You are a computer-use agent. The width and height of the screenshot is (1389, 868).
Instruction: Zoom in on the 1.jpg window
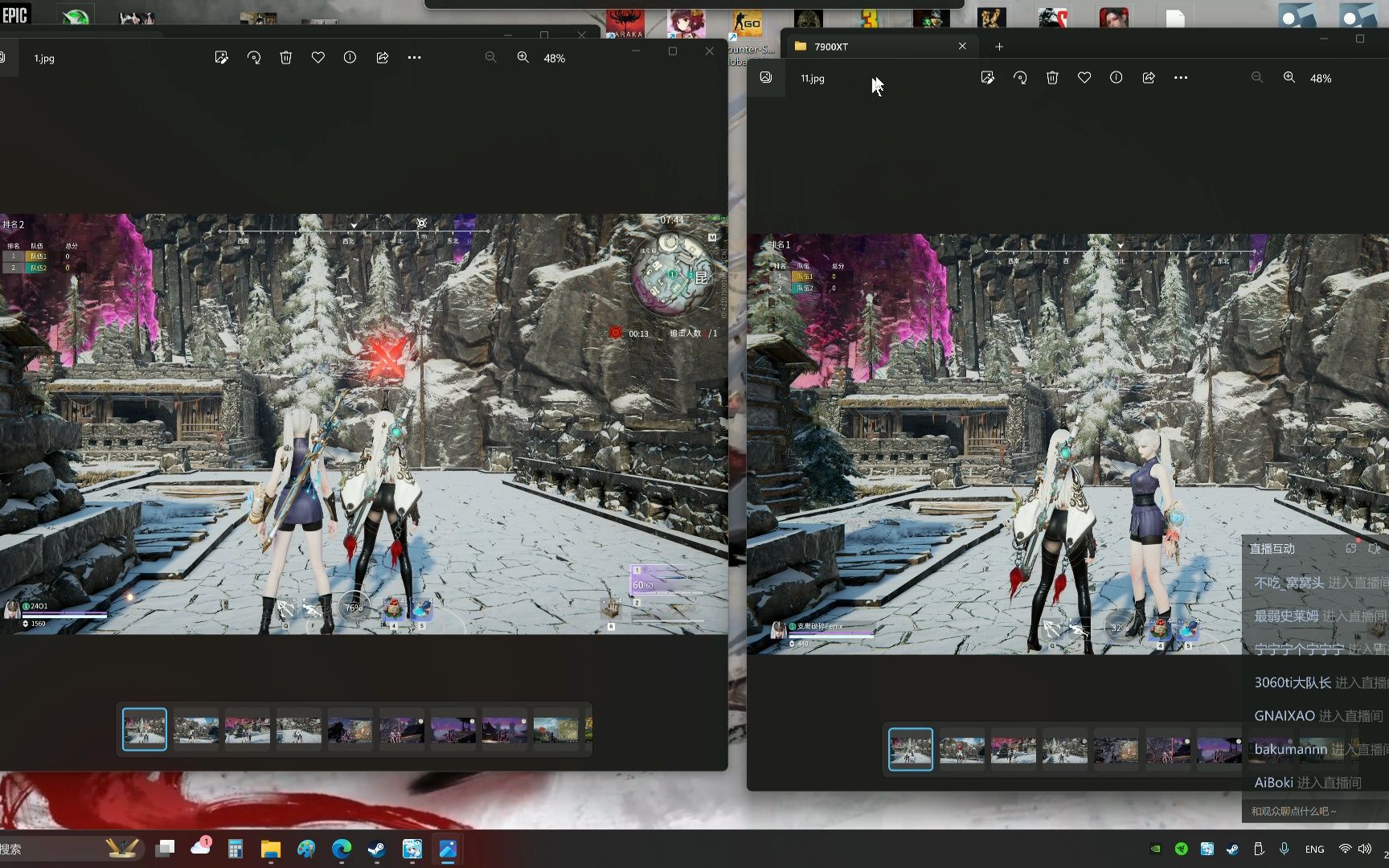(522, 58)
